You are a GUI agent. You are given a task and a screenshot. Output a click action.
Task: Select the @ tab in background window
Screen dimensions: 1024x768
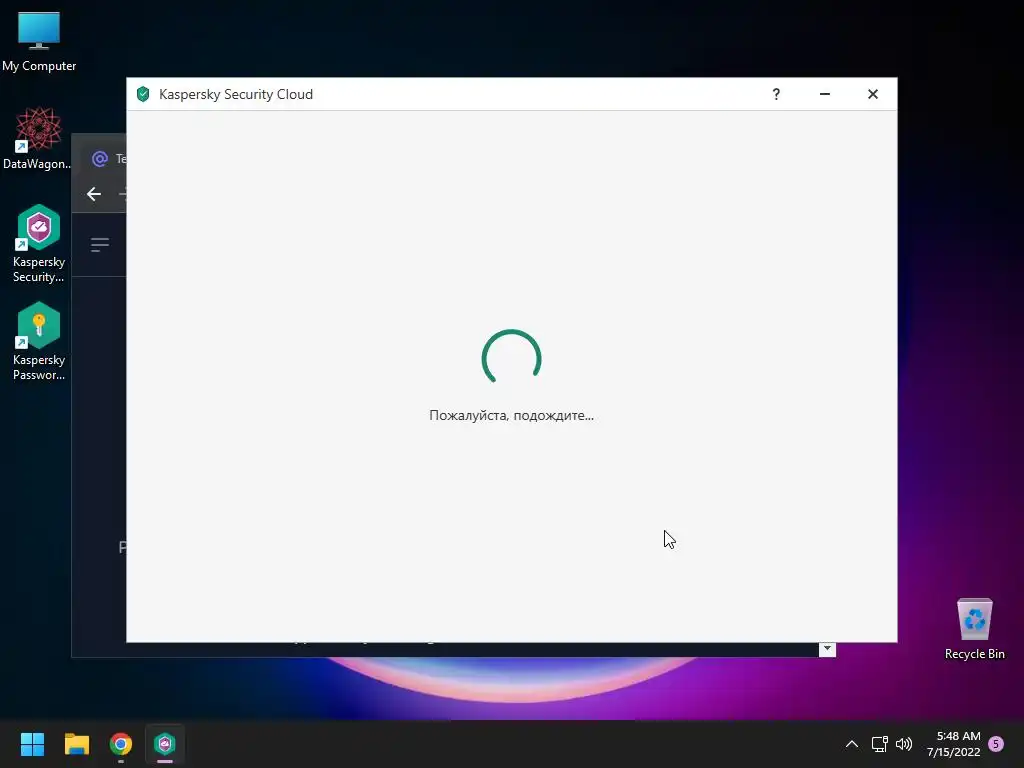(x=100, y=159)
